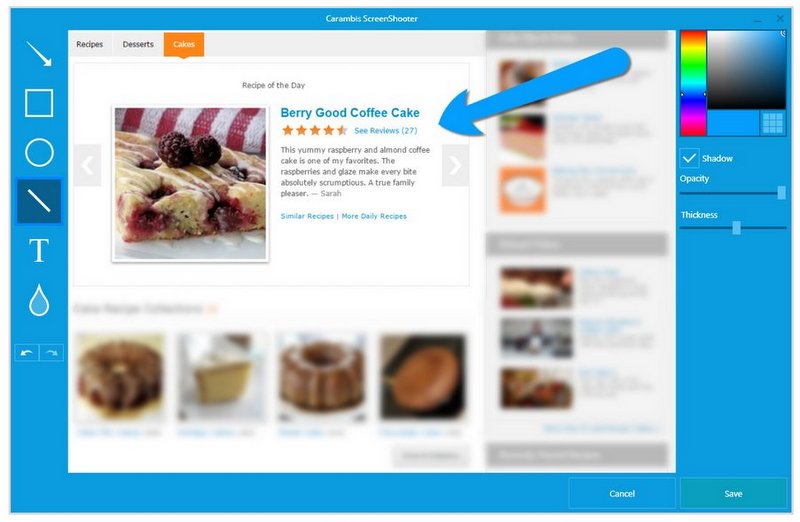Select the Ellipse shape tool
The width and height of the screenshot is (800, 522).
[39, 152]
